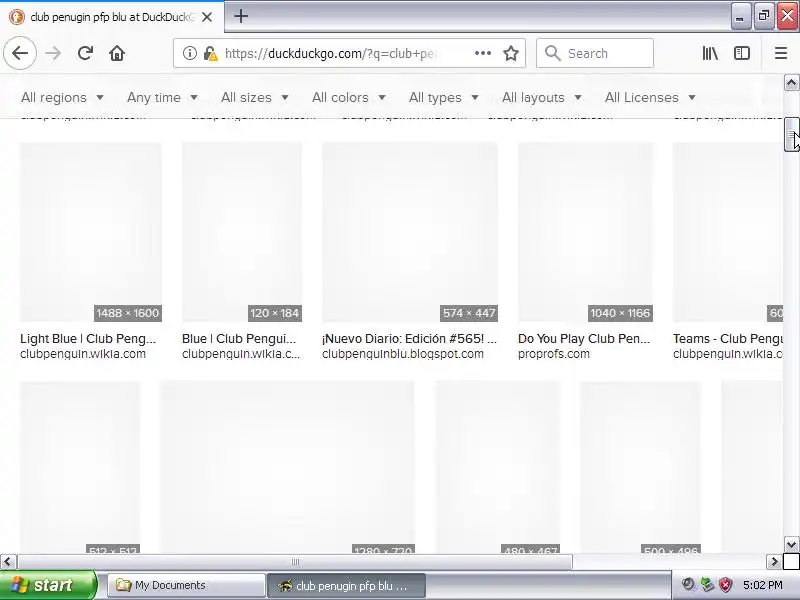Open a new tab with plus button
The height and width of the screenshot is (600, 800).
(x=241, y=16)
